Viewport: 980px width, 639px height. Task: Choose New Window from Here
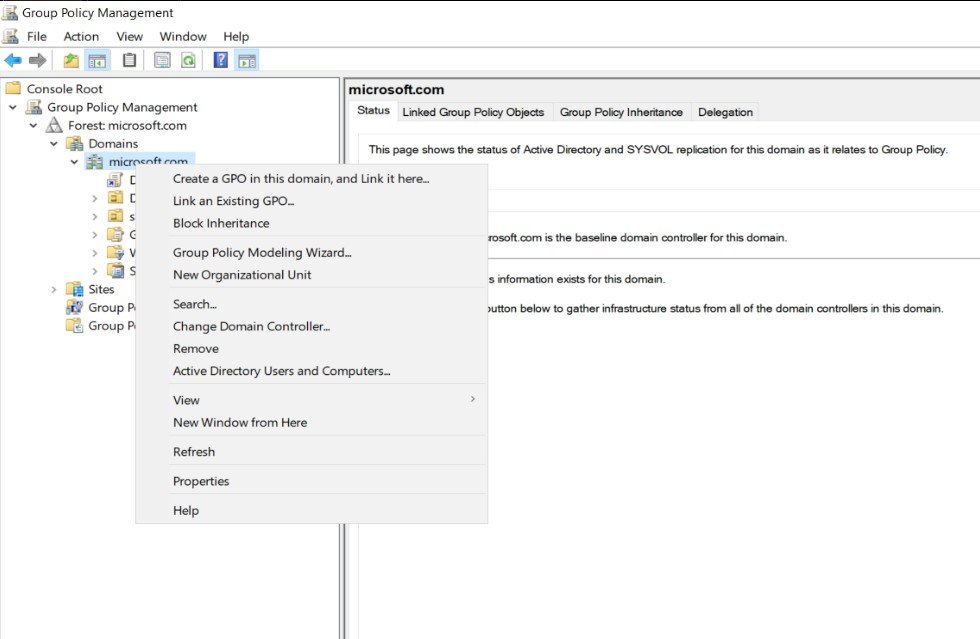click(x=311, y=422)
